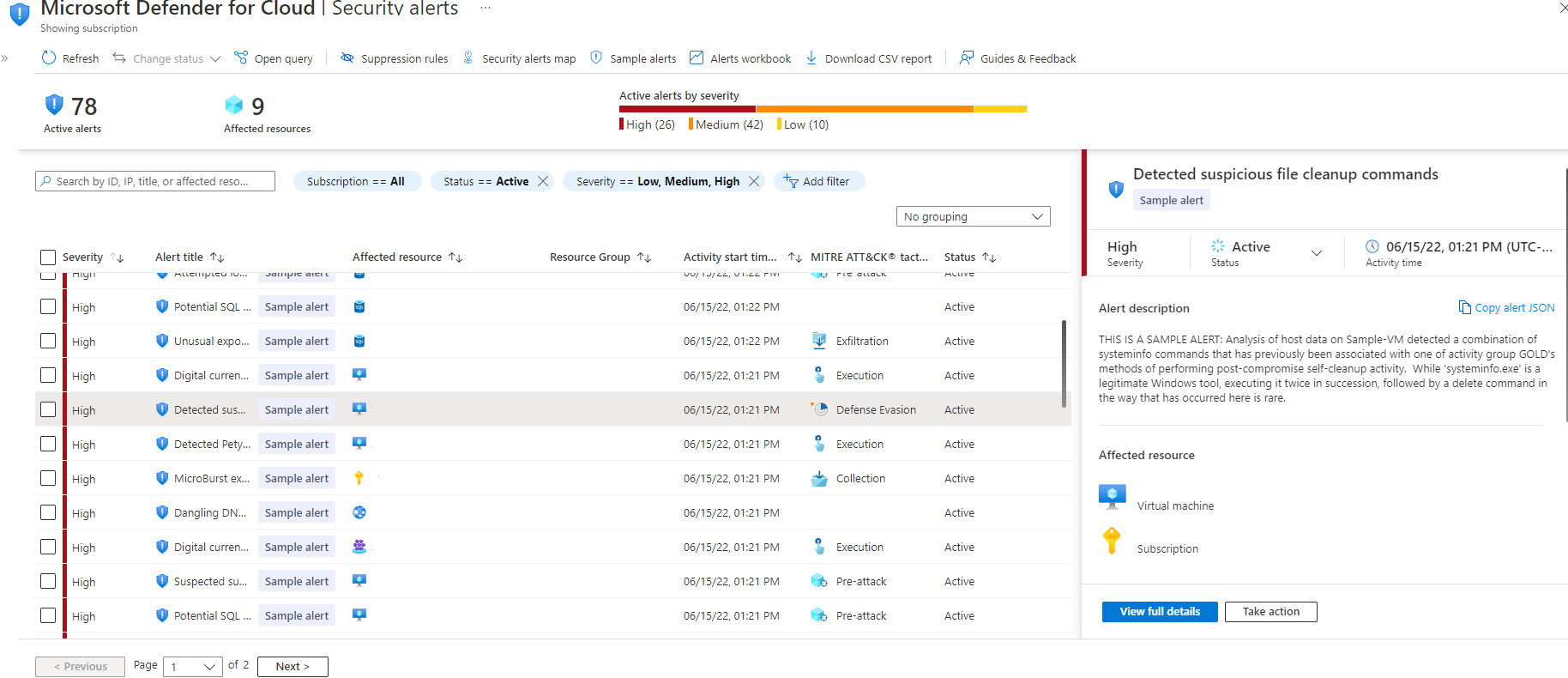Check the Digital curren Execution 01:21 row with VM icon checkbox
Screen dimensions: 1568x678
click(48, 375)
